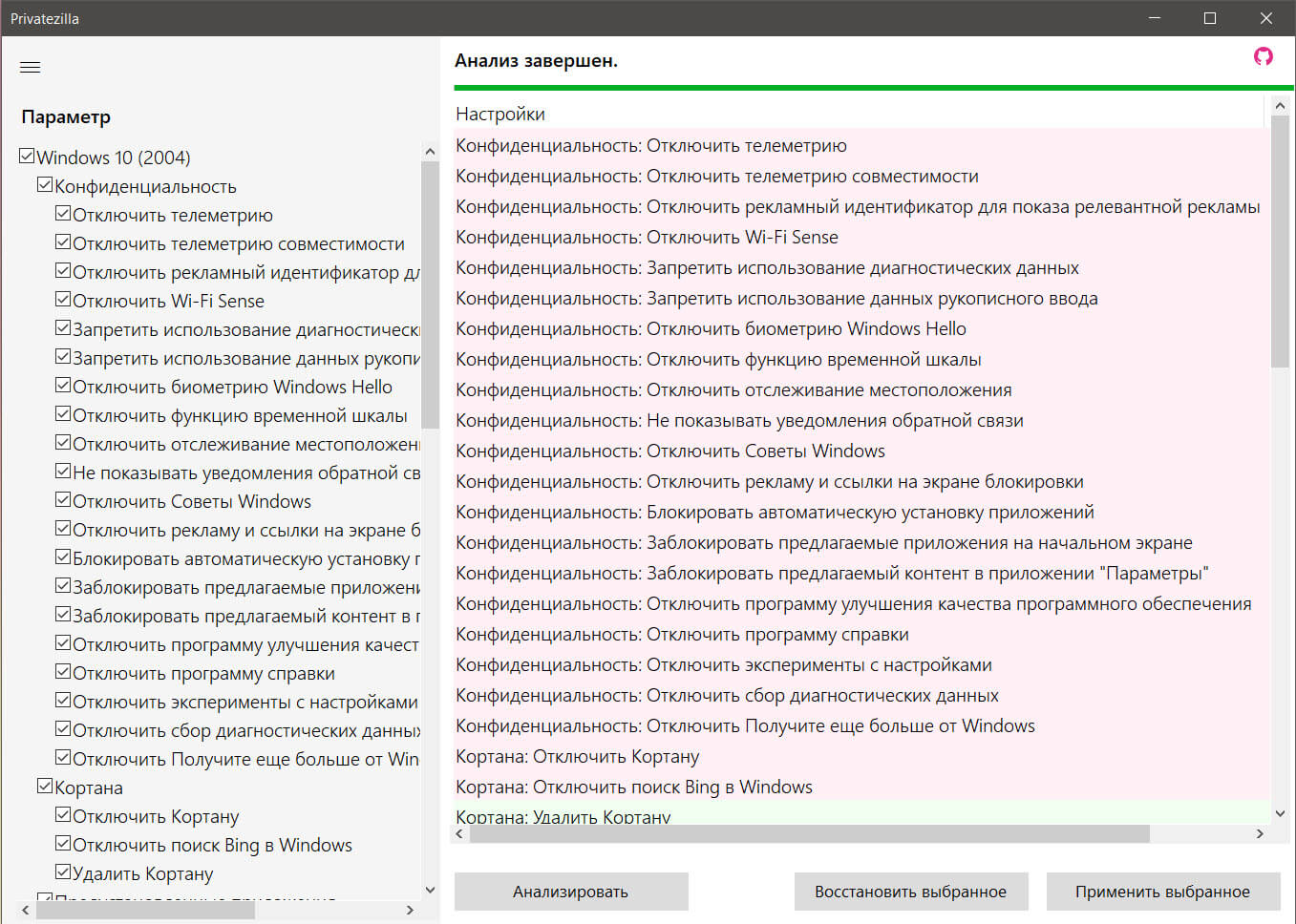Uncheck Отключить функцию временной шкалы checkbox

click(x=63, y=414)
